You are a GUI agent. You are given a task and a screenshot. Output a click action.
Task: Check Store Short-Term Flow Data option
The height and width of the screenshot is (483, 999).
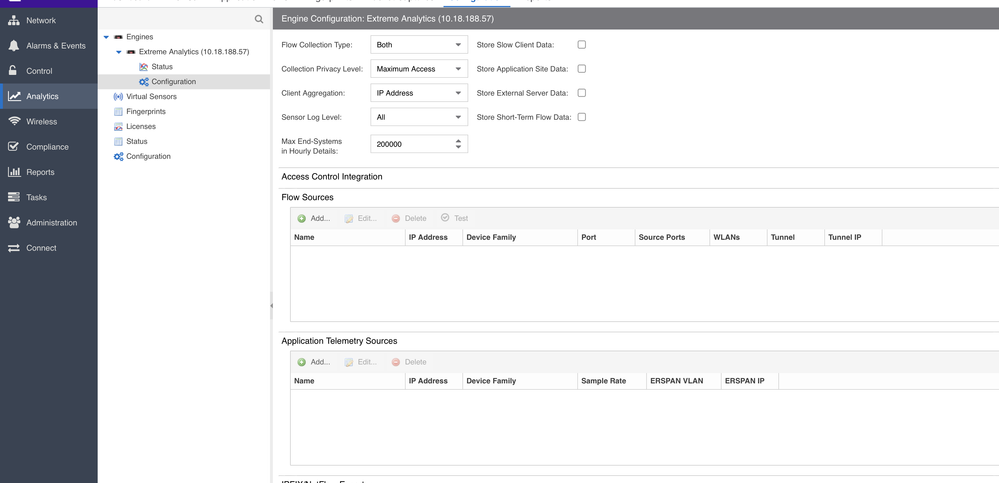pyautogui.click(x=582, y=117)
